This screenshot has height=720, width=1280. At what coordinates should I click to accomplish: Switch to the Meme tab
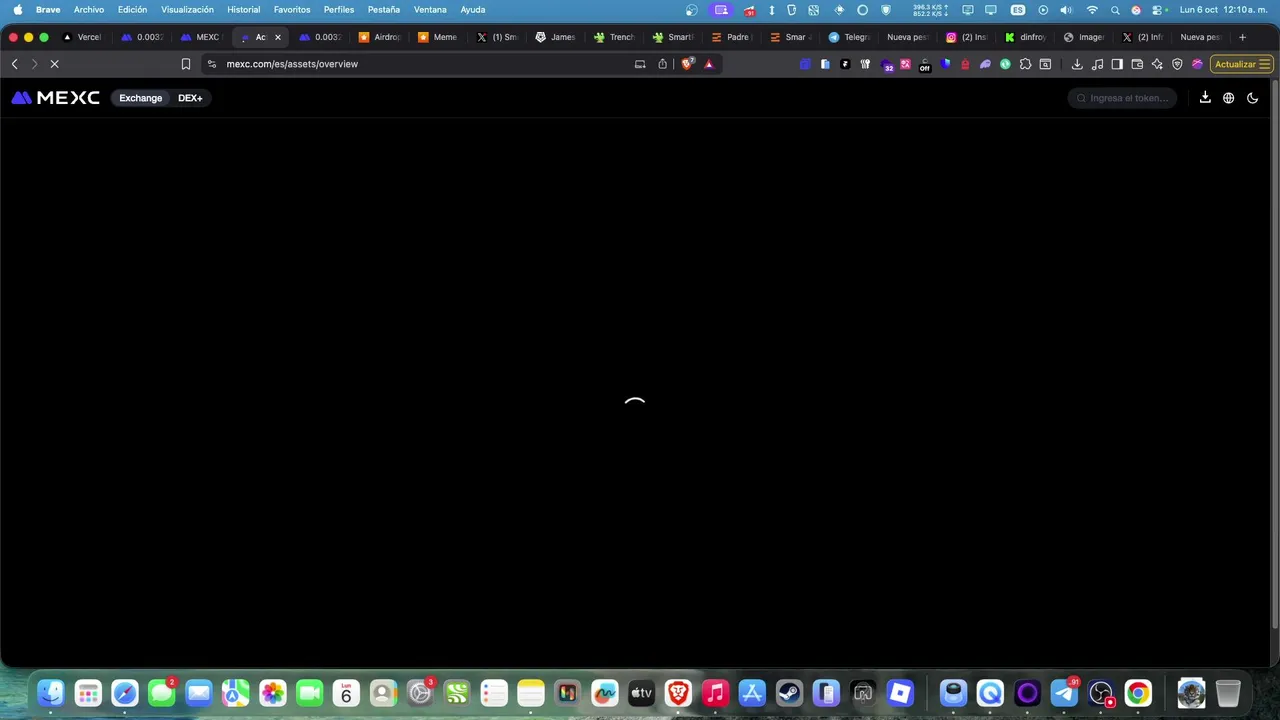(438, 37)
